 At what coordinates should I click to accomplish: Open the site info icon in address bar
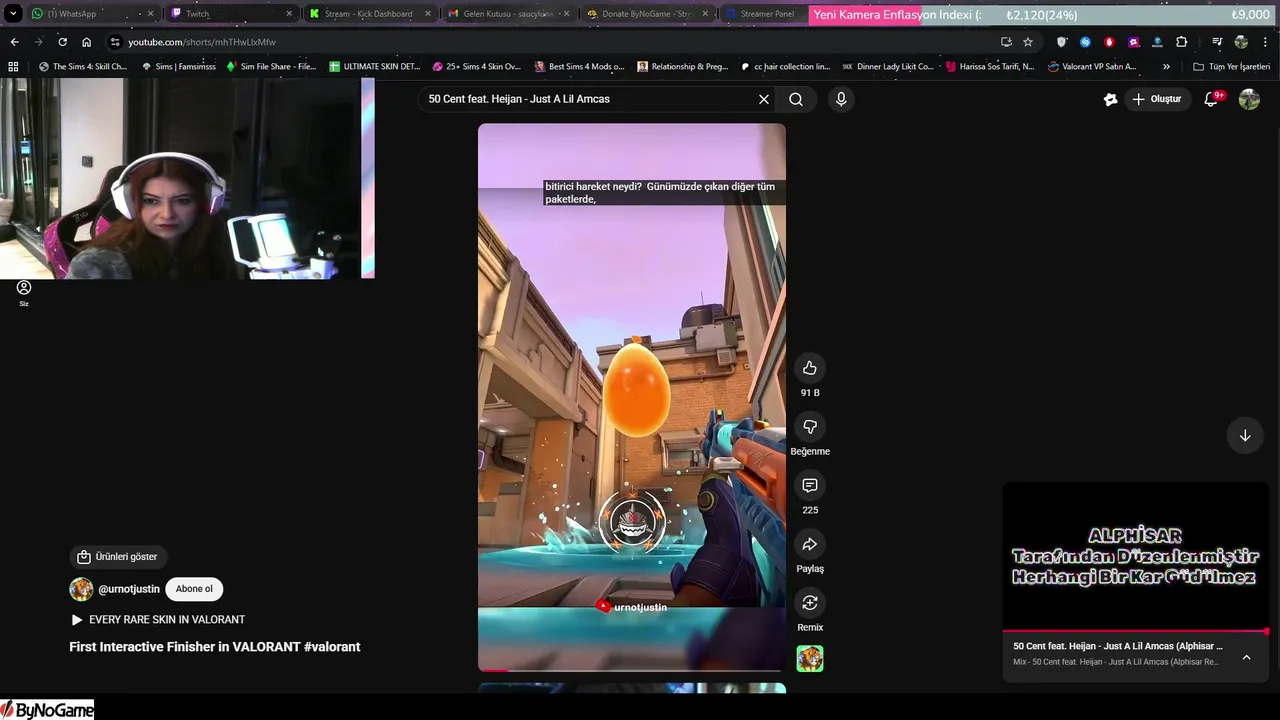pos(115,42)
